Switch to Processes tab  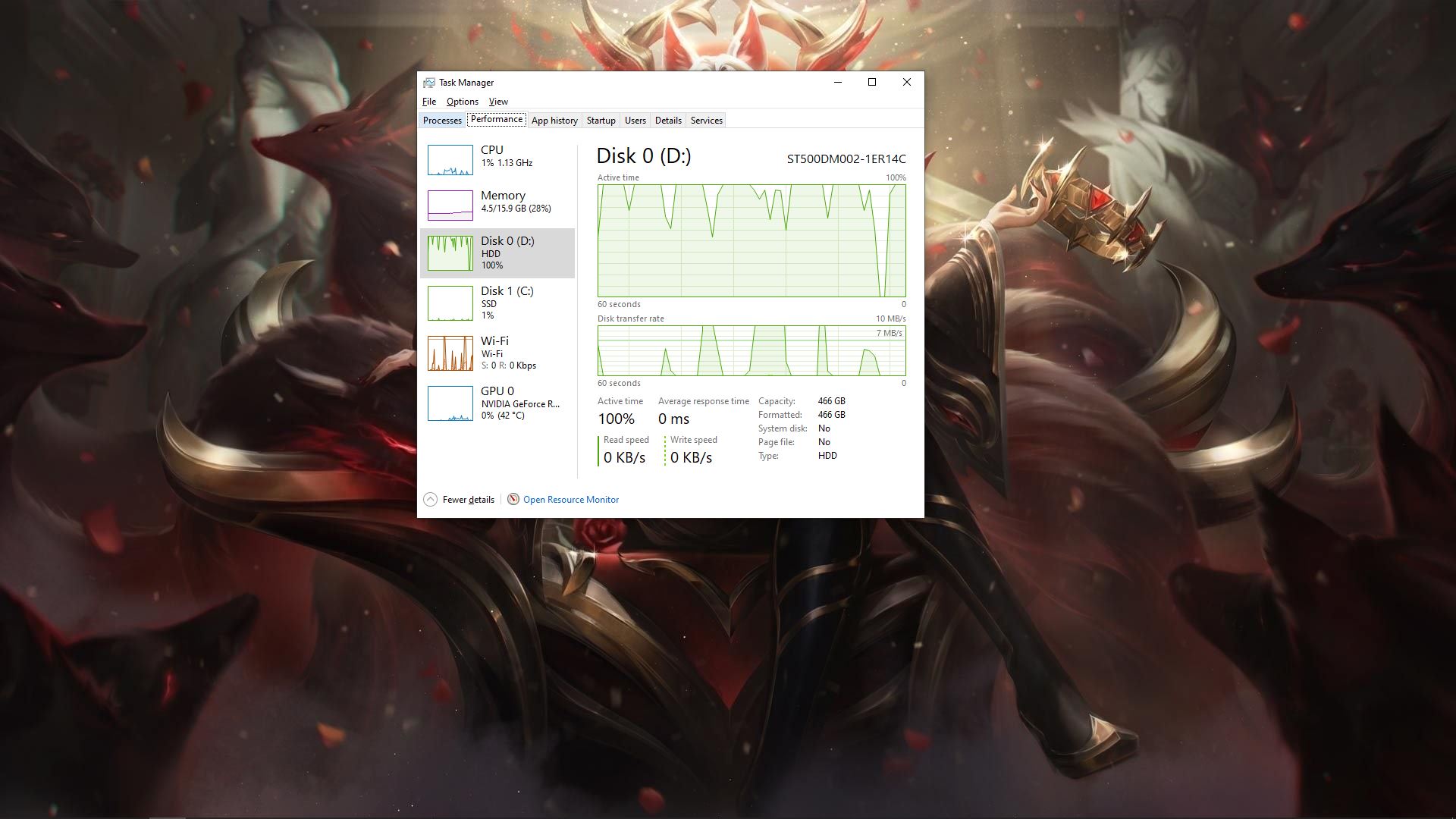coord(441,120)
